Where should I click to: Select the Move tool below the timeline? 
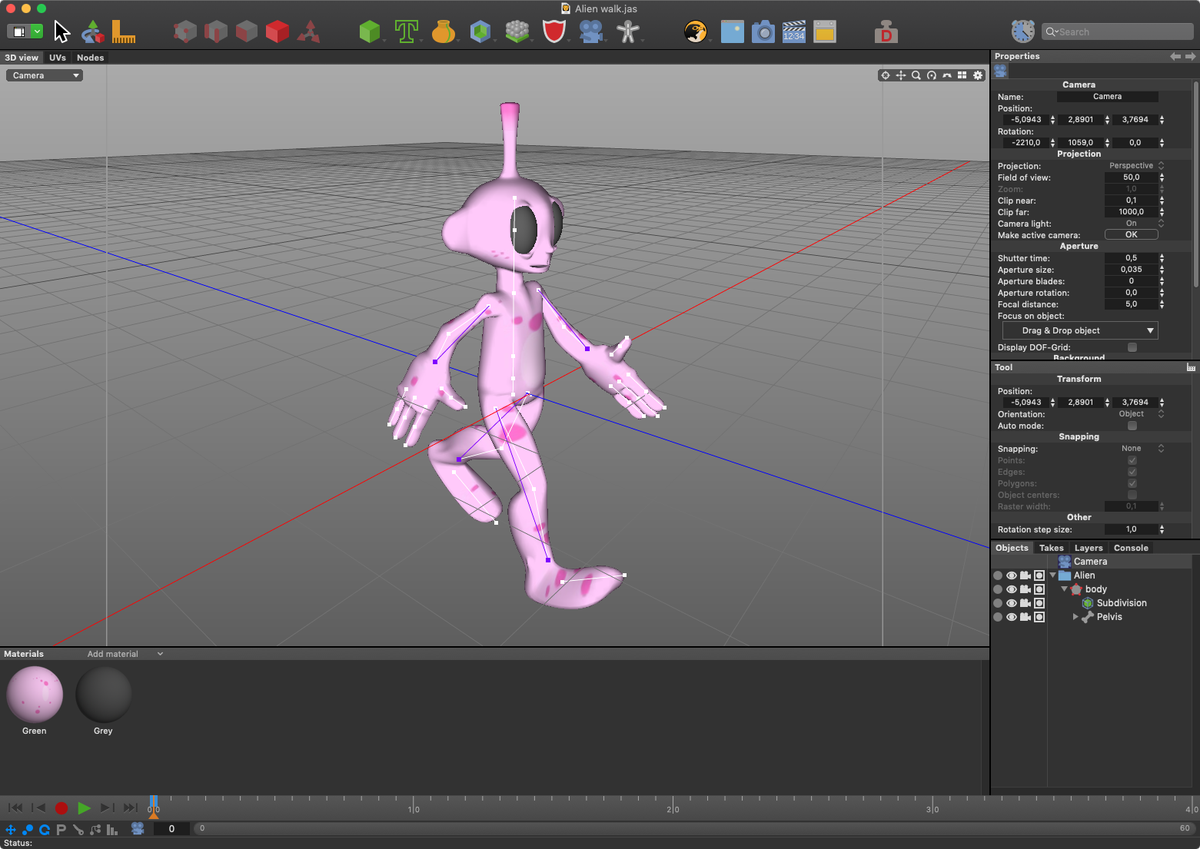tap(9, 829)
